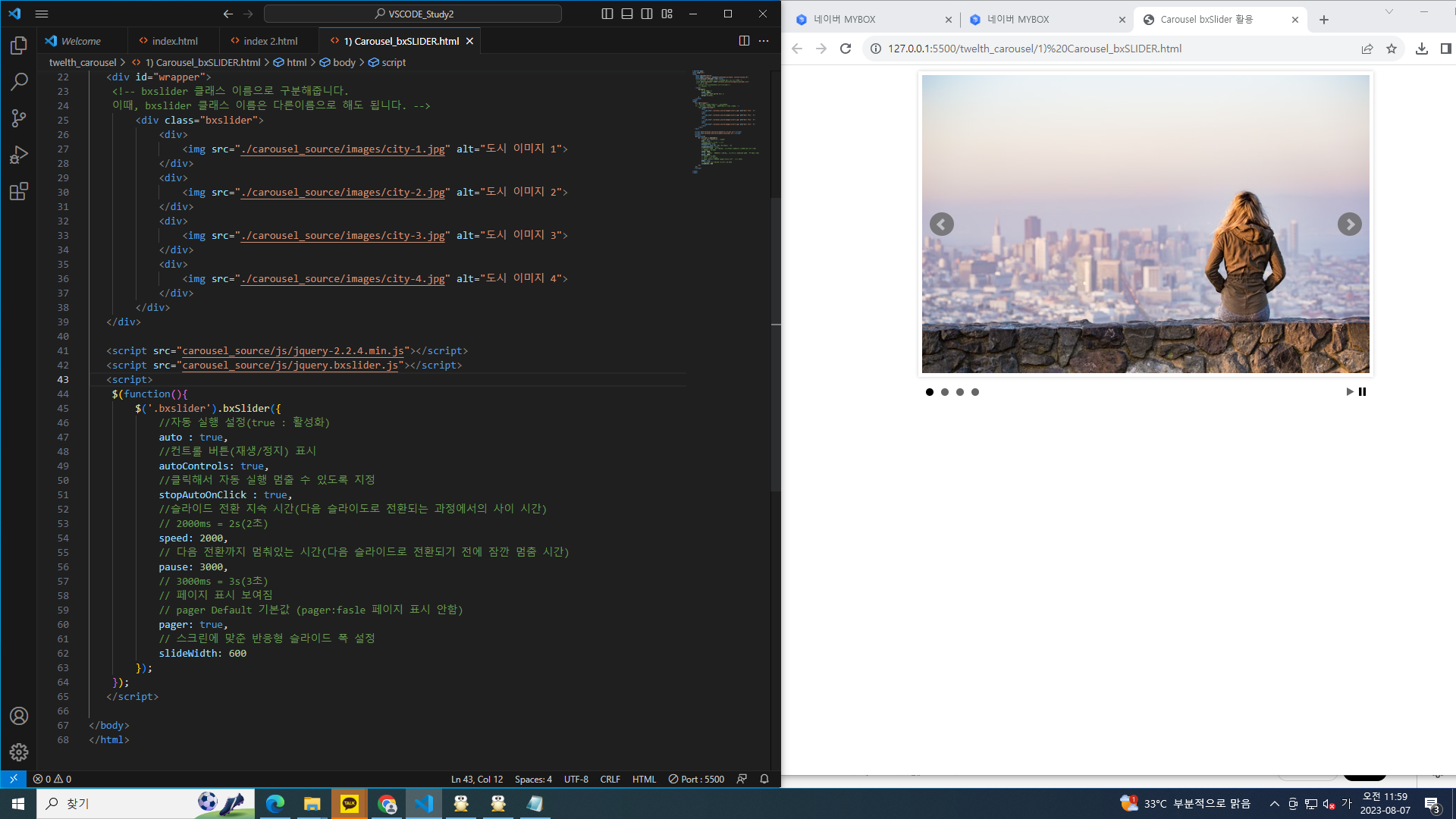Image resolution: width=1456 pixels, height=819 pixels.
Task: Expand the body breadcrumb segment
Action: click(x=344, y=62)
